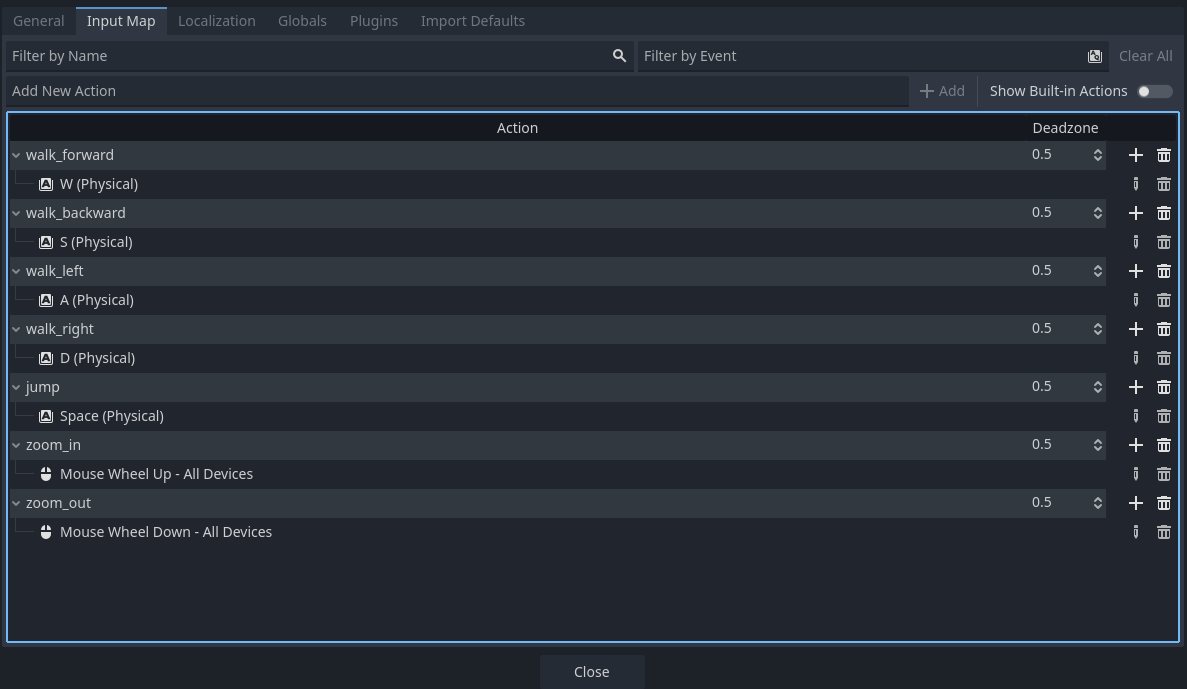Click the search icon in Filter by Name

(619, 56)
